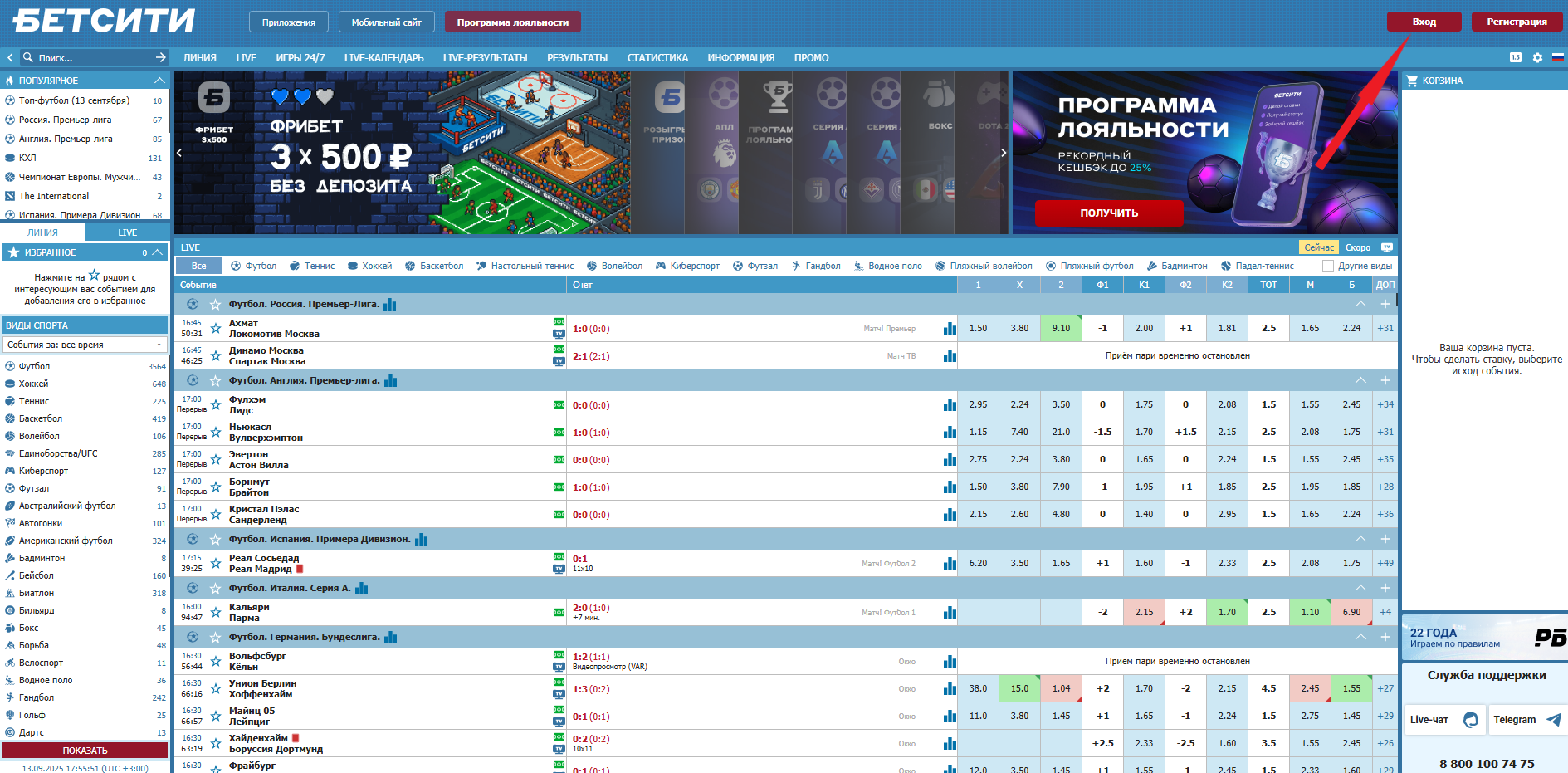This screenshot has height=773, width=1568.
Task: Collapse the Испания Примера Дивизион group chevron
Action: point(1360,539)
